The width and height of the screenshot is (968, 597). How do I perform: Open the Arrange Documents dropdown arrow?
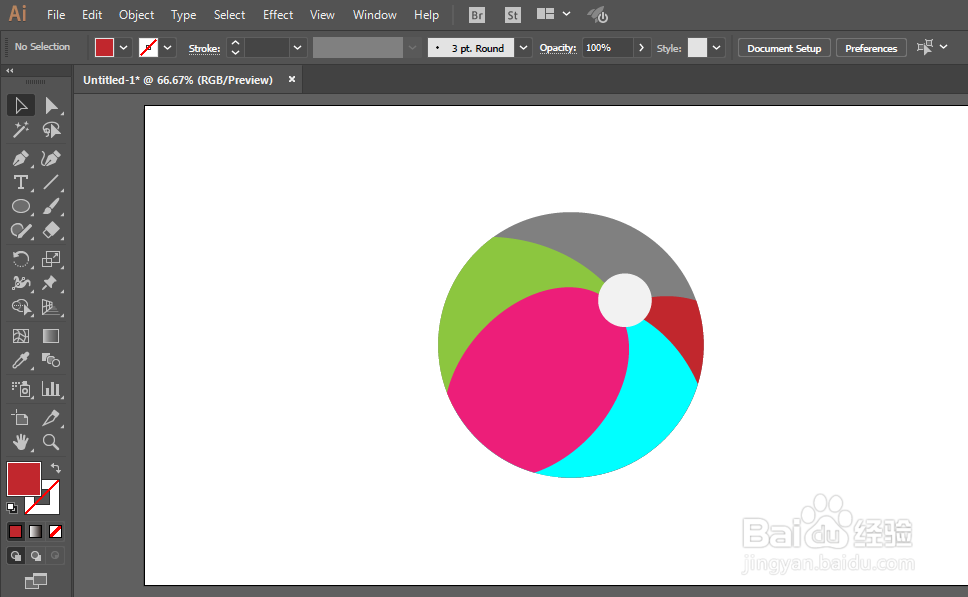tap(566, 14)
